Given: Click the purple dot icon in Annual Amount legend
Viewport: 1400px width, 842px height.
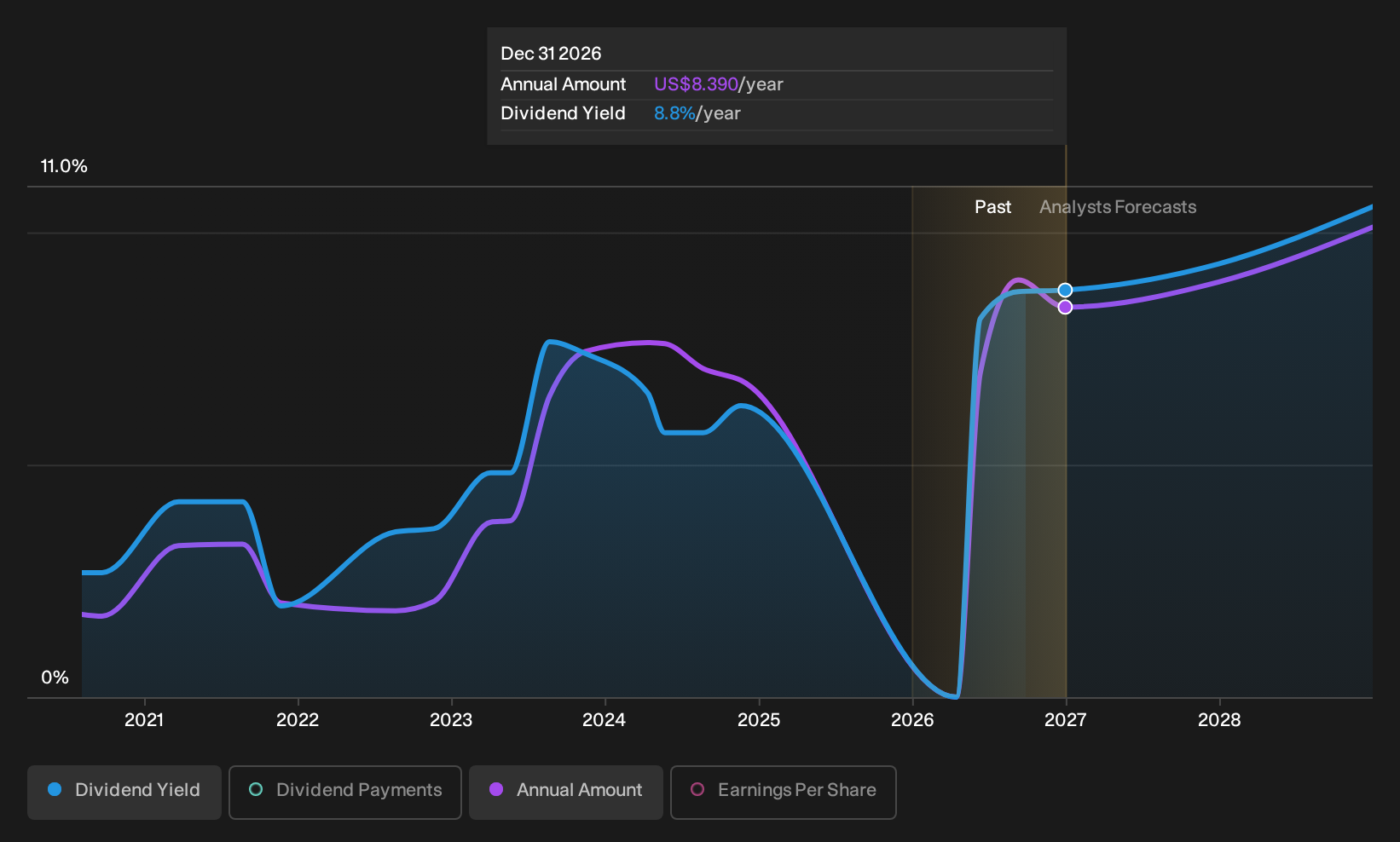Looking at the screenshot, I should coord(496,790).
